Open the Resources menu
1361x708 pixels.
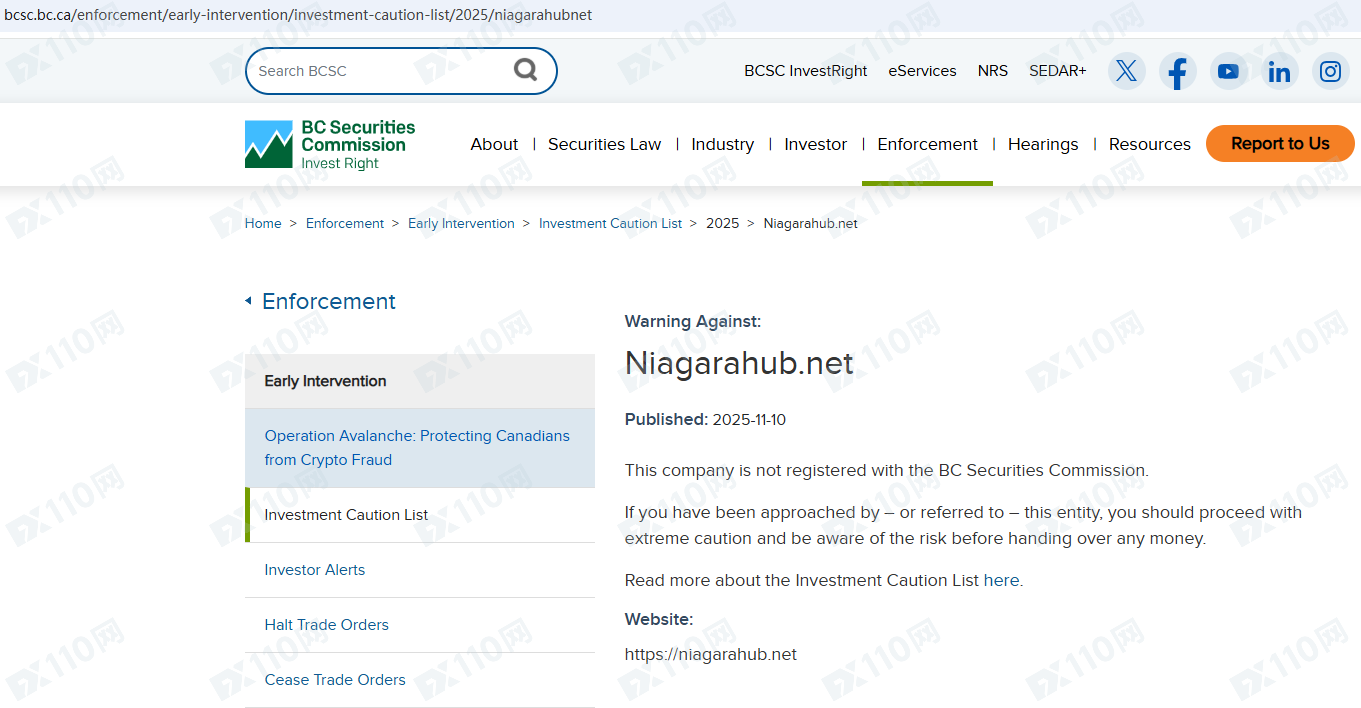[x=1149, y=144]
